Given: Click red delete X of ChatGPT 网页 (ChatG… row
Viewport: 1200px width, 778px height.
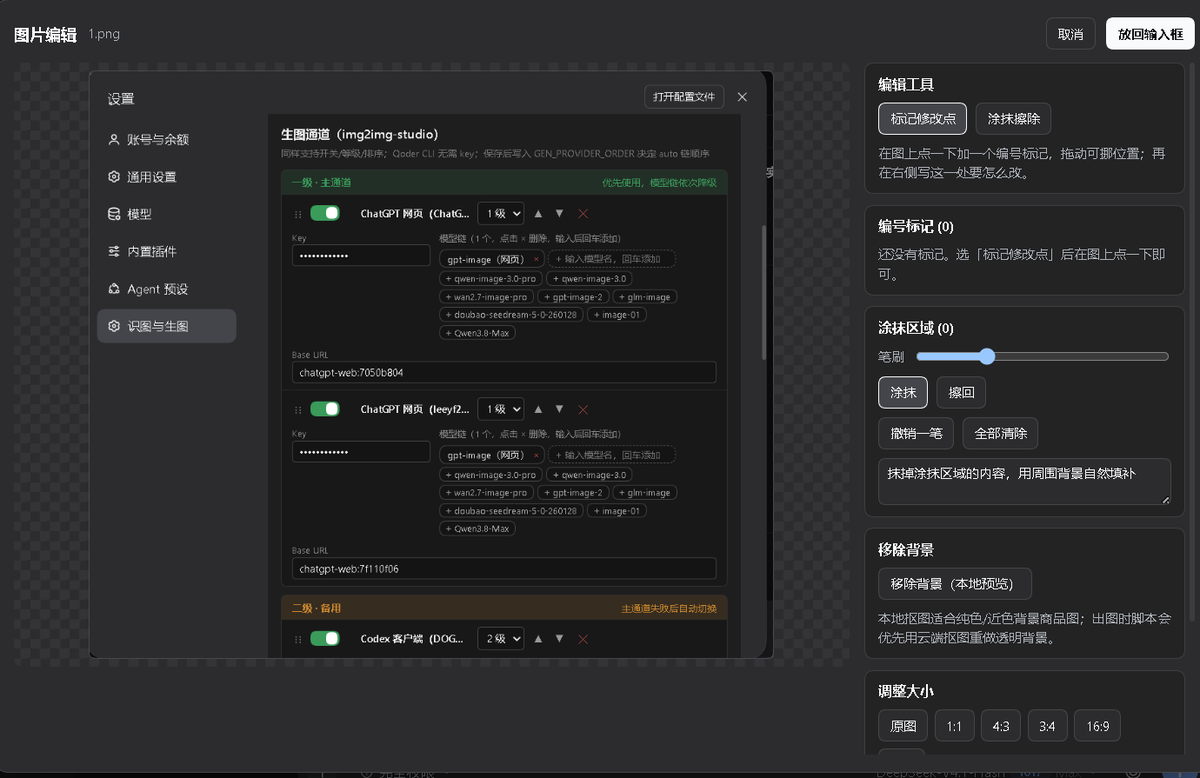Looking at the screenshot, I should click(x=583, y=214).
